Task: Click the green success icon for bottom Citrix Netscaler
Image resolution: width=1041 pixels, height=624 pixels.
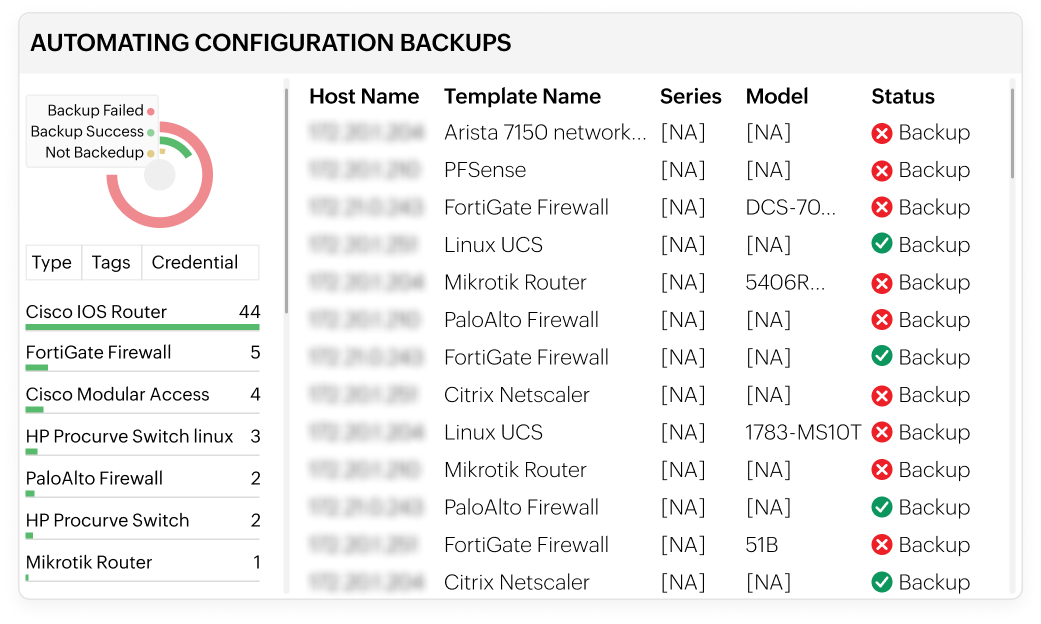Action: coord(881,581)
